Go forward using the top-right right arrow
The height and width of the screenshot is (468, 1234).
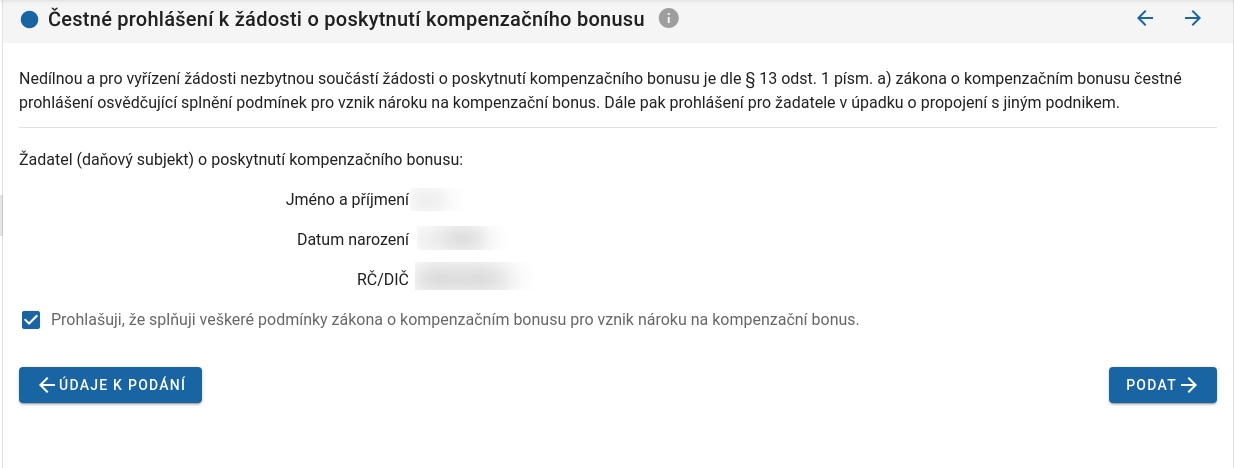click(1192, 18)
